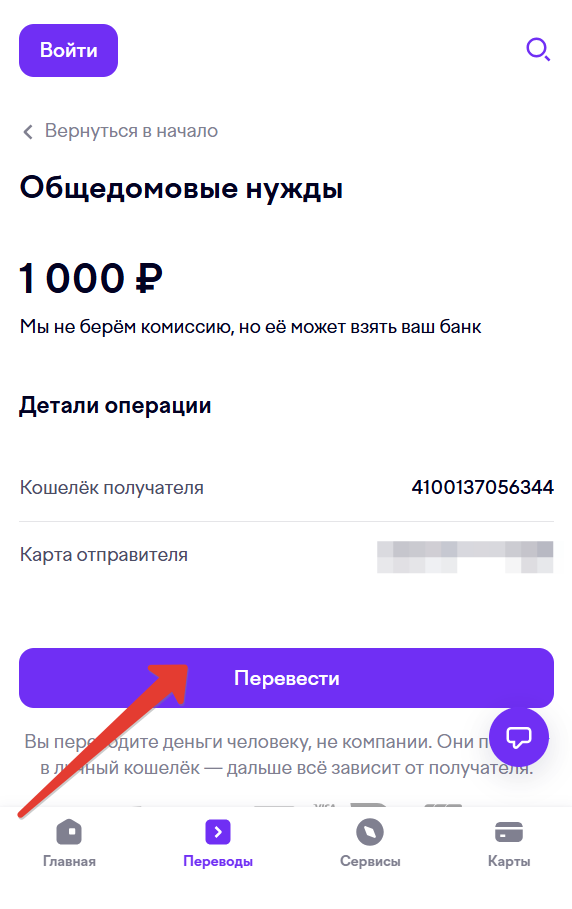Screen dimensions: 572x909
Task: Switch to the Карты tab label
Action: pos(509,861)
